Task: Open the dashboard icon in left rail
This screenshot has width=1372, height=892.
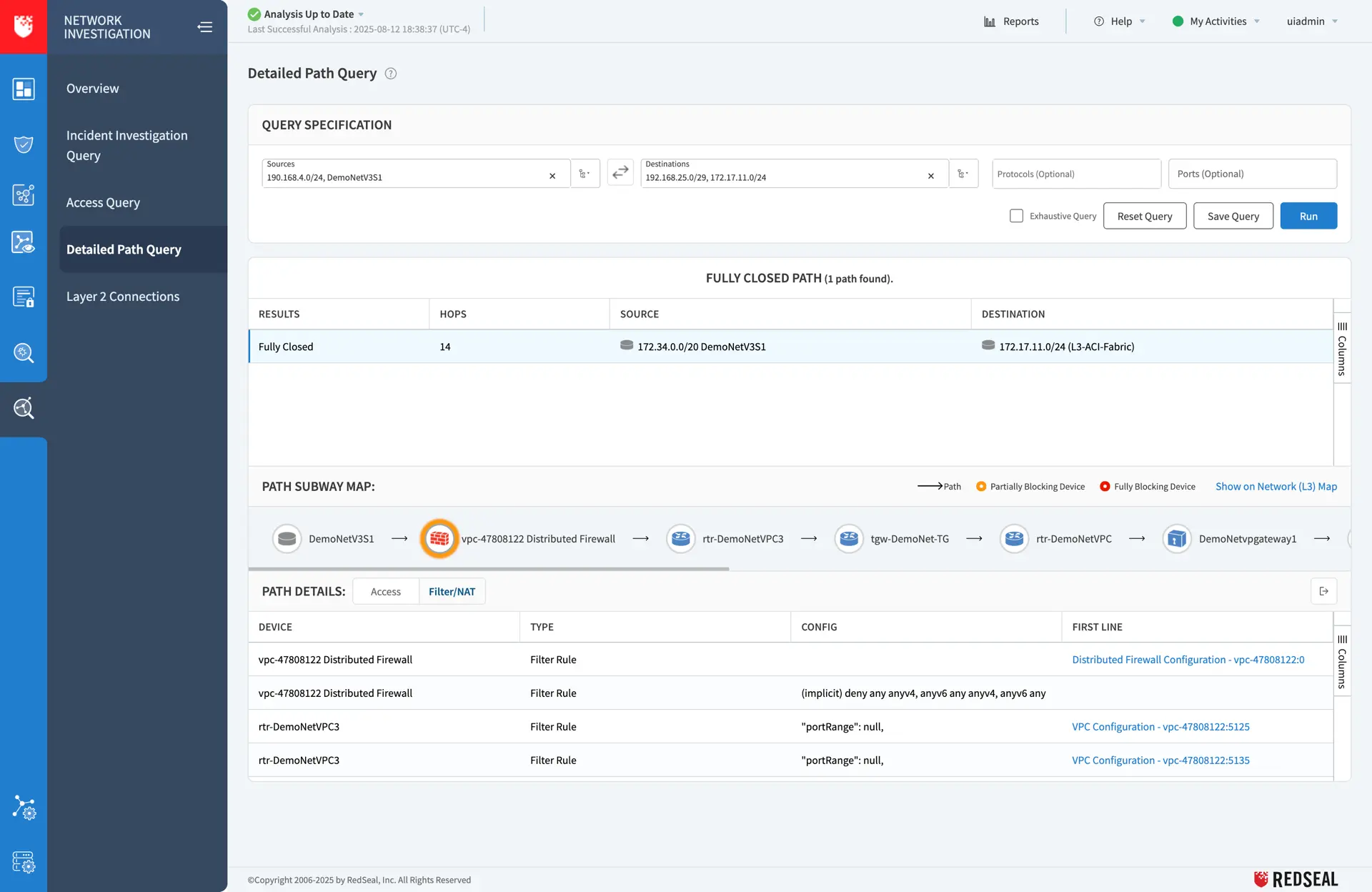Action: coord(24,89)
